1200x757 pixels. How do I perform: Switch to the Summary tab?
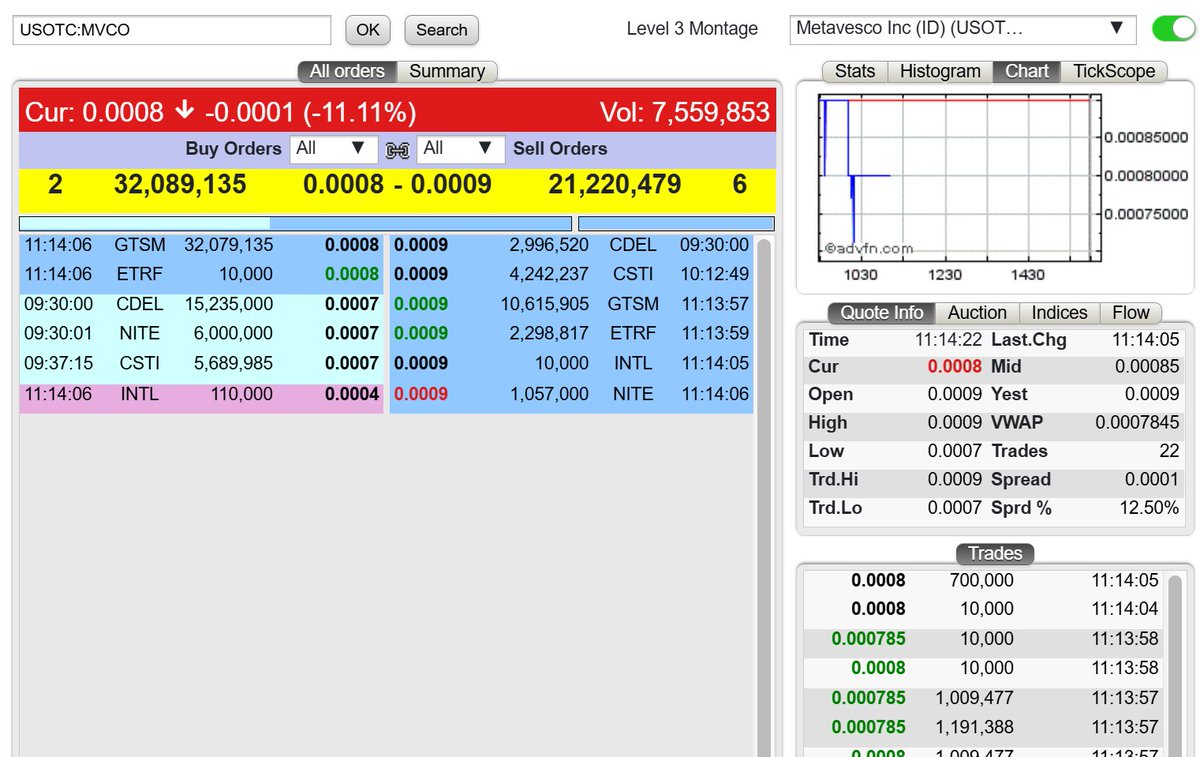(447, 71)
